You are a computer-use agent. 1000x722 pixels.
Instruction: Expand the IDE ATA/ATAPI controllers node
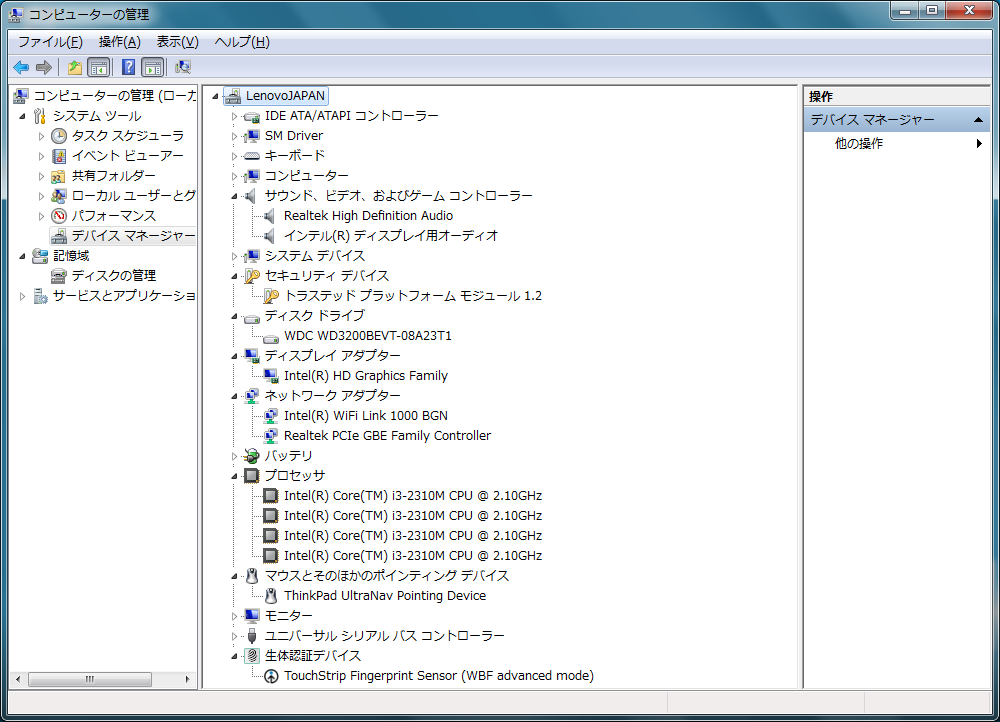234,116
